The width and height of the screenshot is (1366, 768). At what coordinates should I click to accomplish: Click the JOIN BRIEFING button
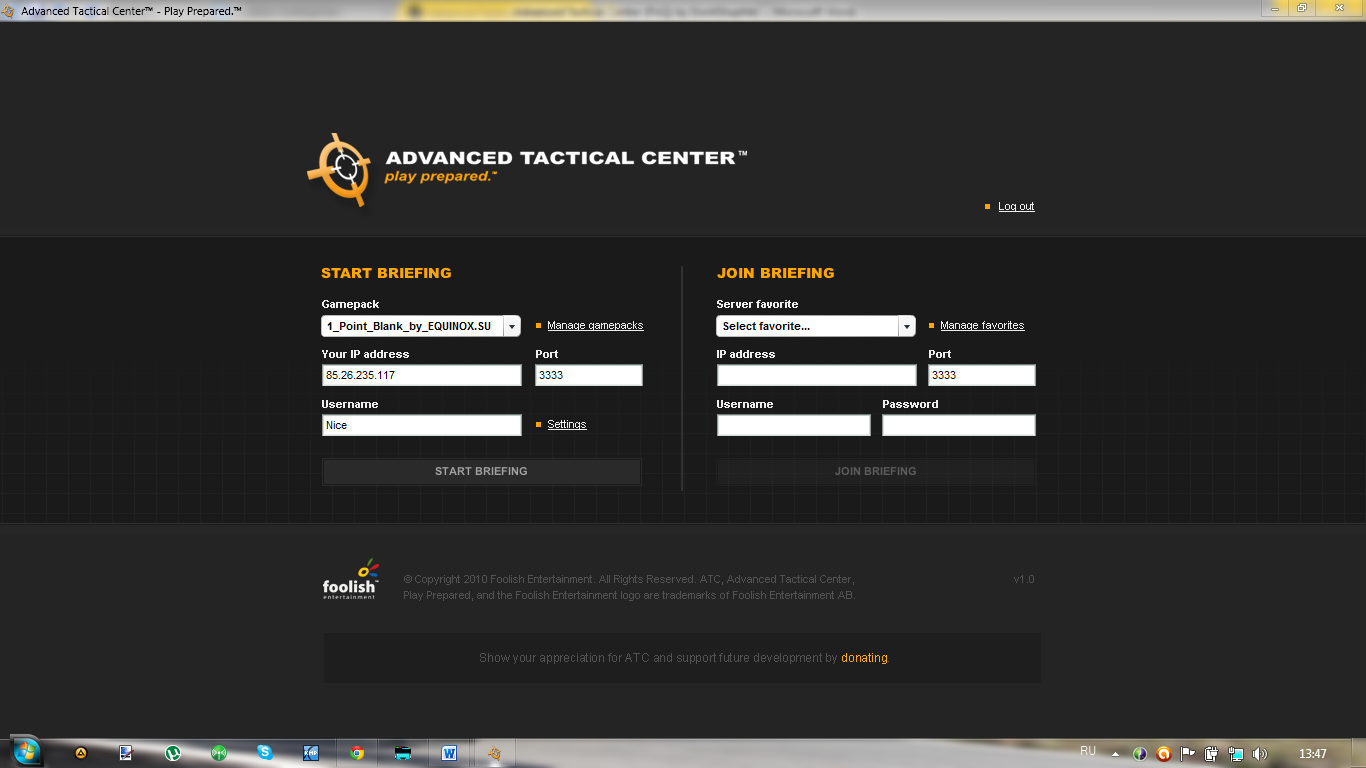pos(876,471)
